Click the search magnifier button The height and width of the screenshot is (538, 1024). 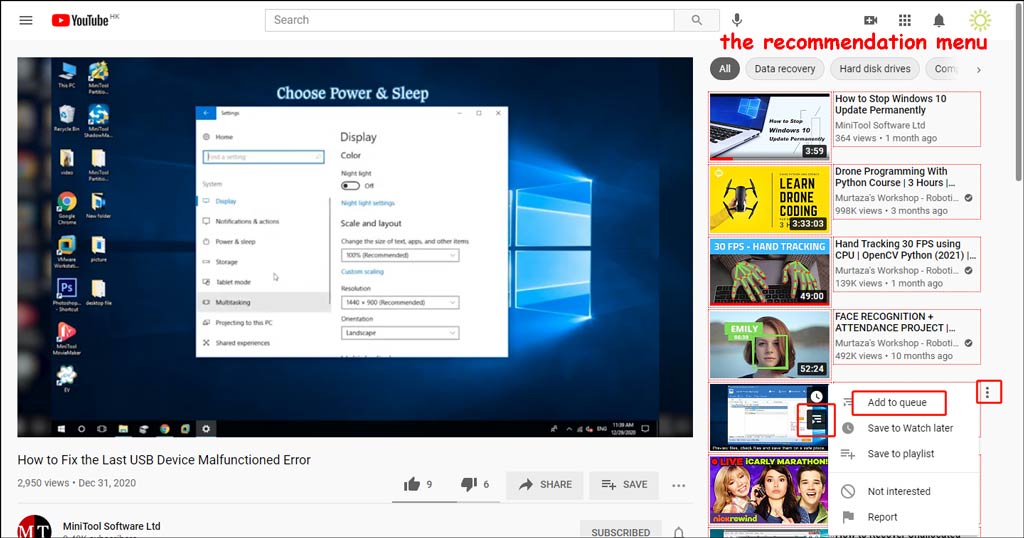coord(696,20)
